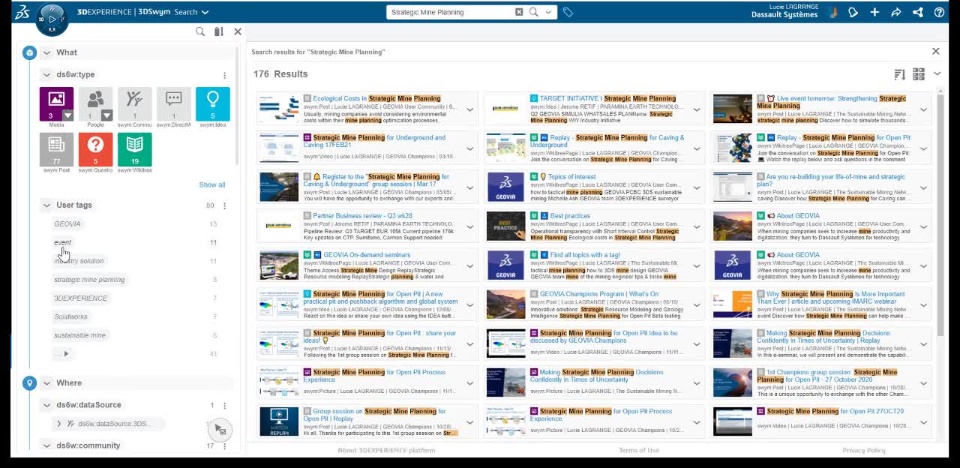The image size is (960, 468).
Task: Show more user tags arrow
Action: [66, 353]
